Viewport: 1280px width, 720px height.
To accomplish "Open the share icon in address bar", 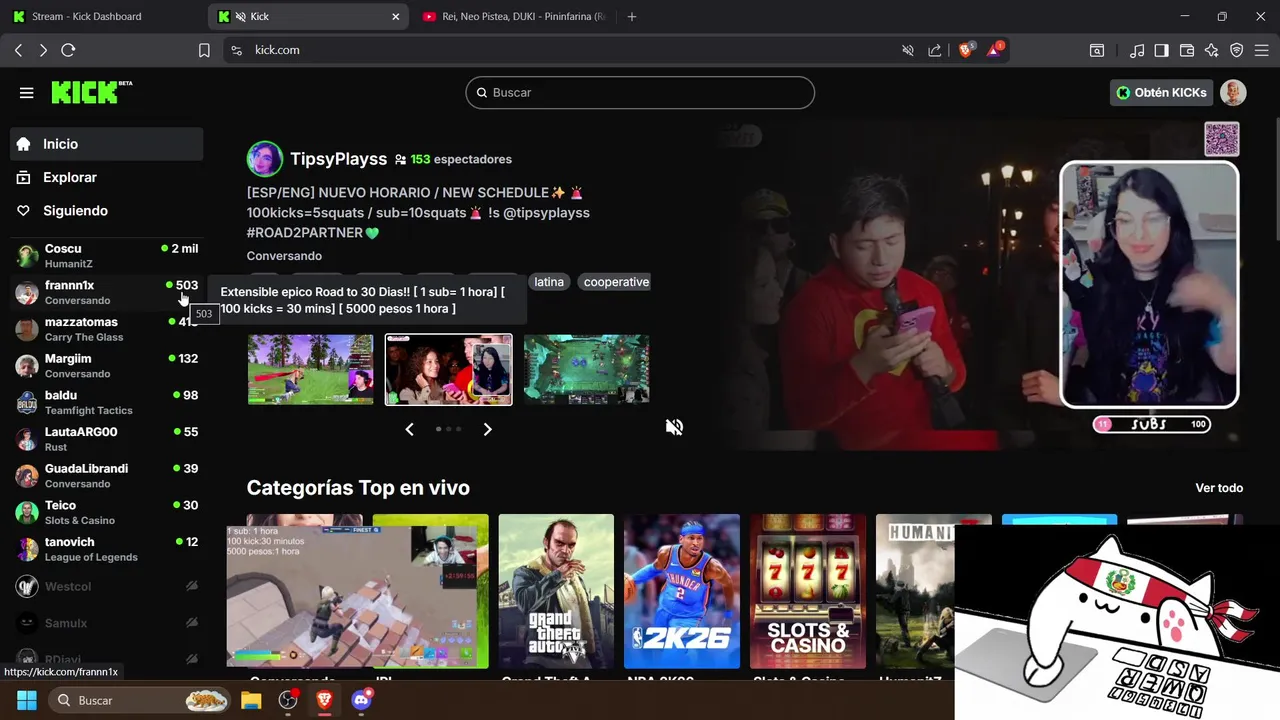I will [x=935, y=50].
